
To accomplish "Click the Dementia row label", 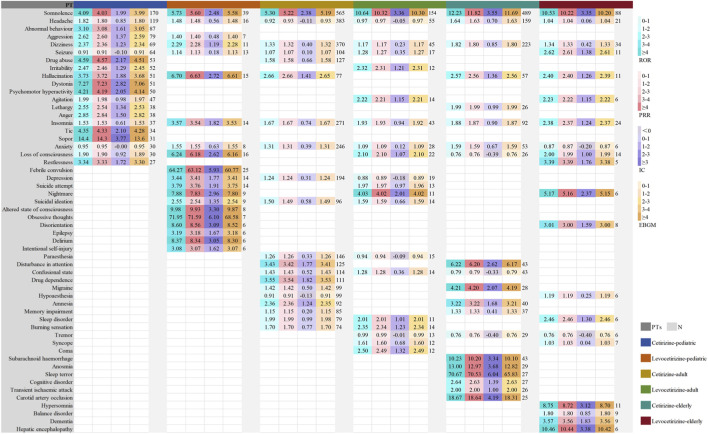I will (62, 421).
